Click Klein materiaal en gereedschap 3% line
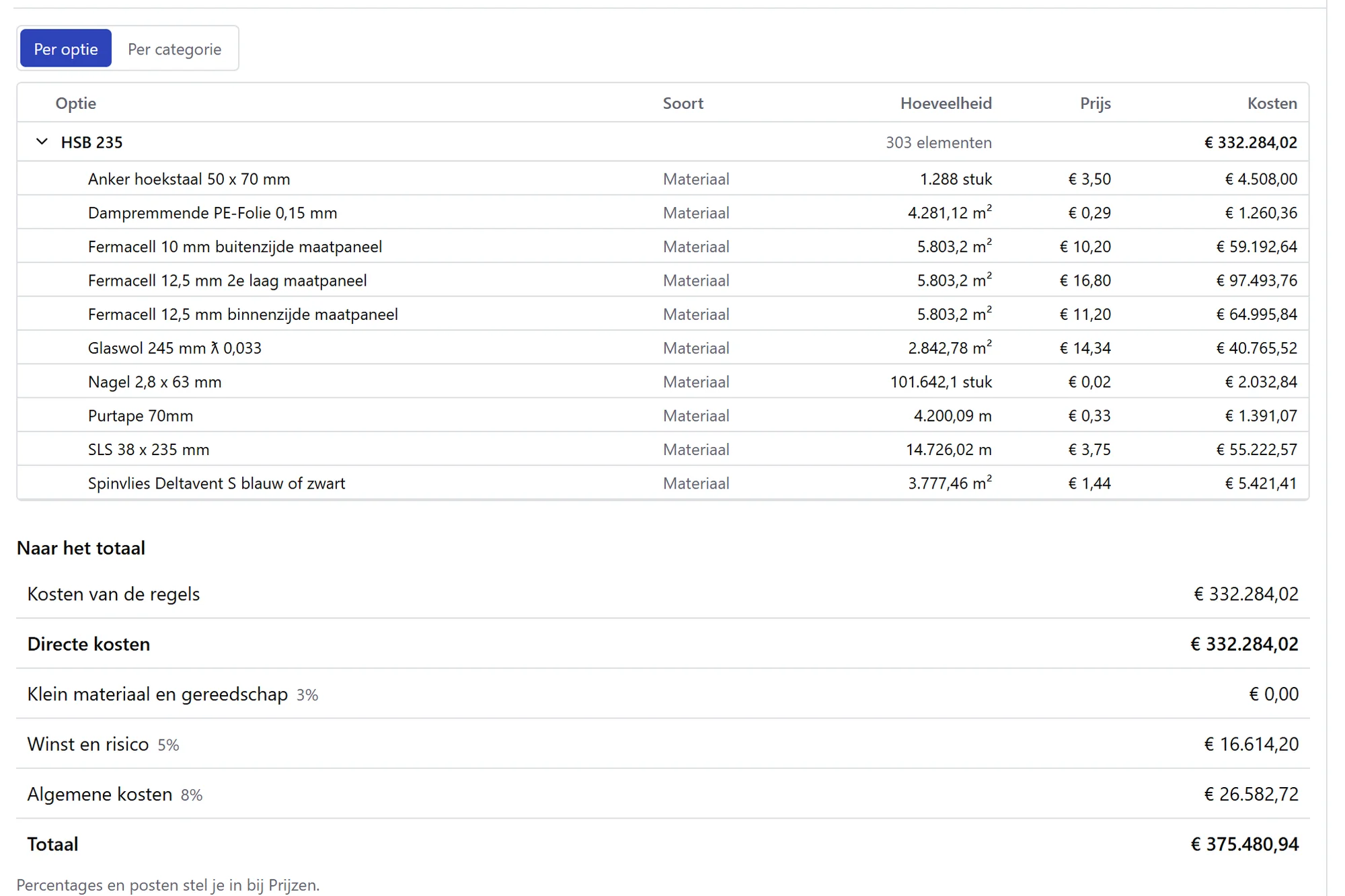Viewport: 1345px width, 896px height. pyautogui.click(x=662, y=694)
